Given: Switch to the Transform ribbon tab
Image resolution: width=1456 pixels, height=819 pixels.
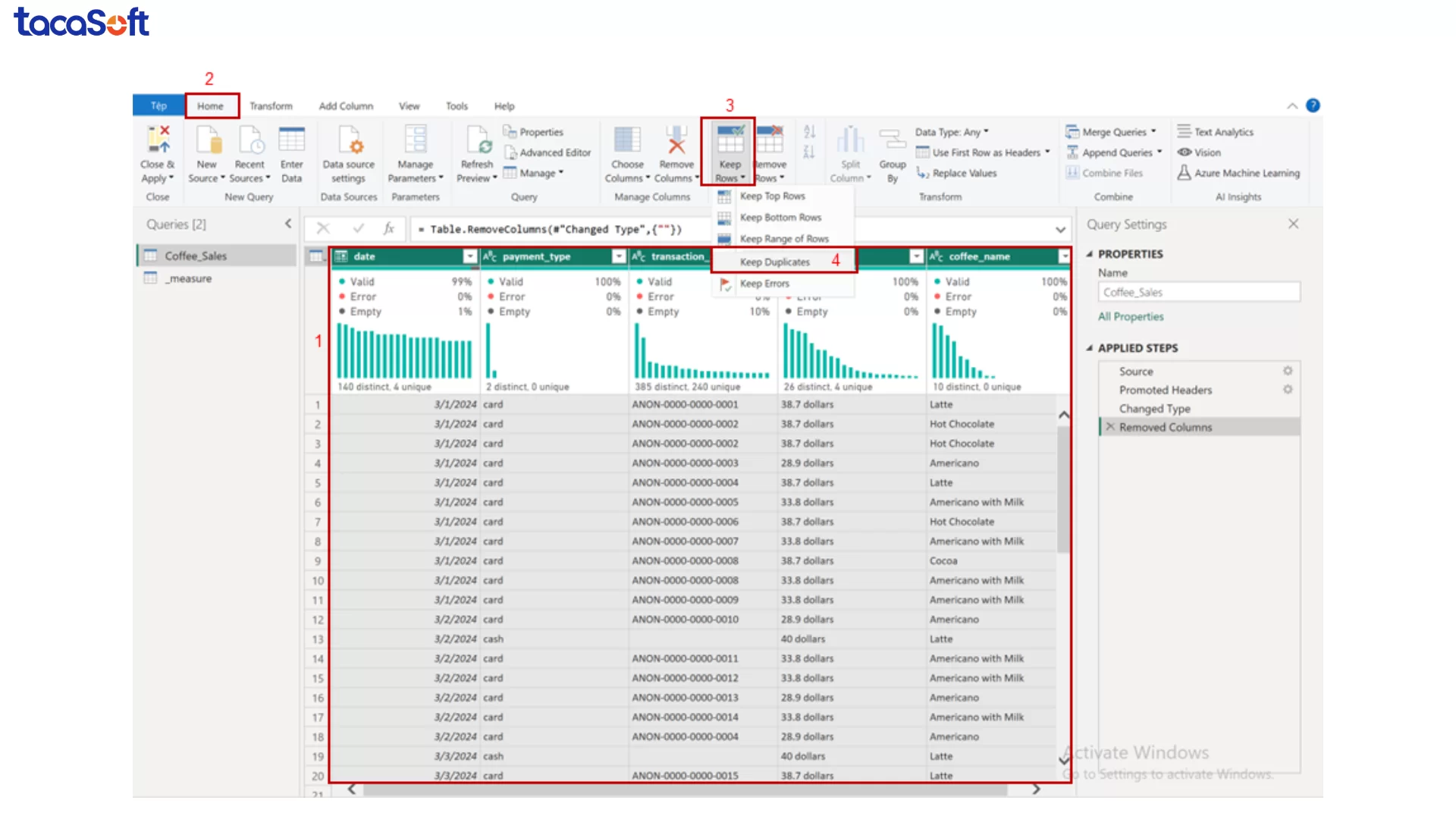Looking at the screenshot, I should coord(271,106).
